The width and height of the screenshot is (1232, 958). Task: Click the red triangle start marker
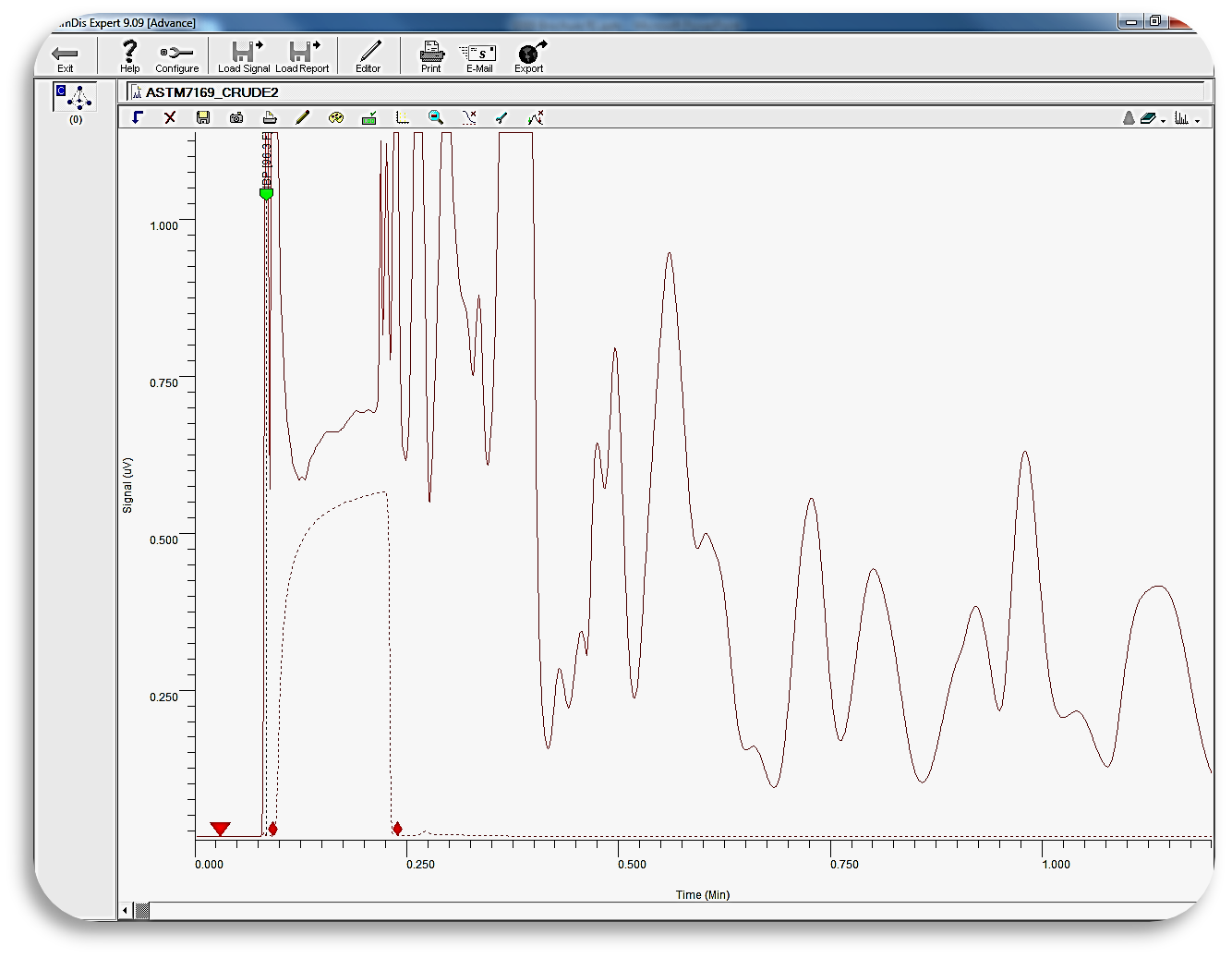tap(220, 829)
